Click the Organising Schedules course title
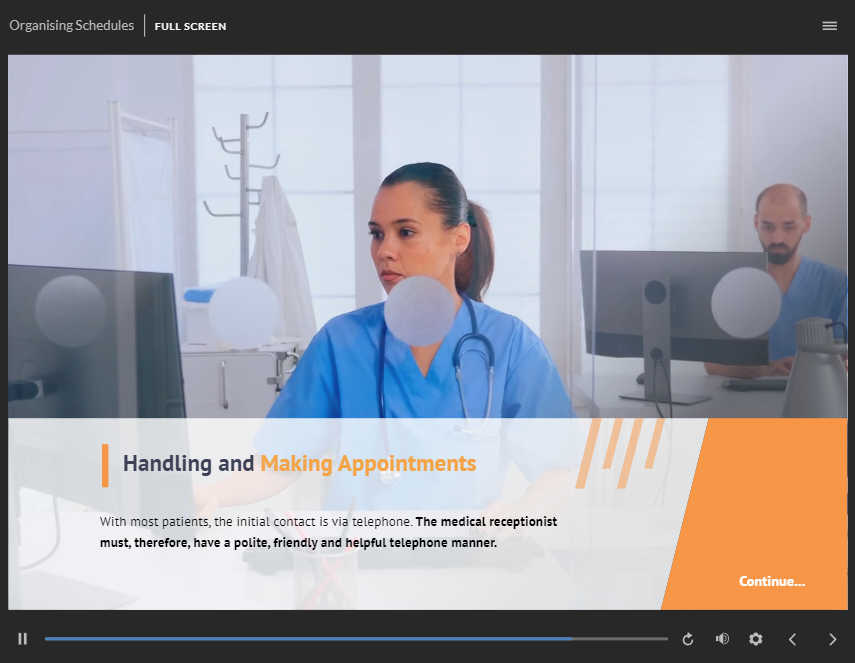855x663 pixels. click(x=71, y=26)
